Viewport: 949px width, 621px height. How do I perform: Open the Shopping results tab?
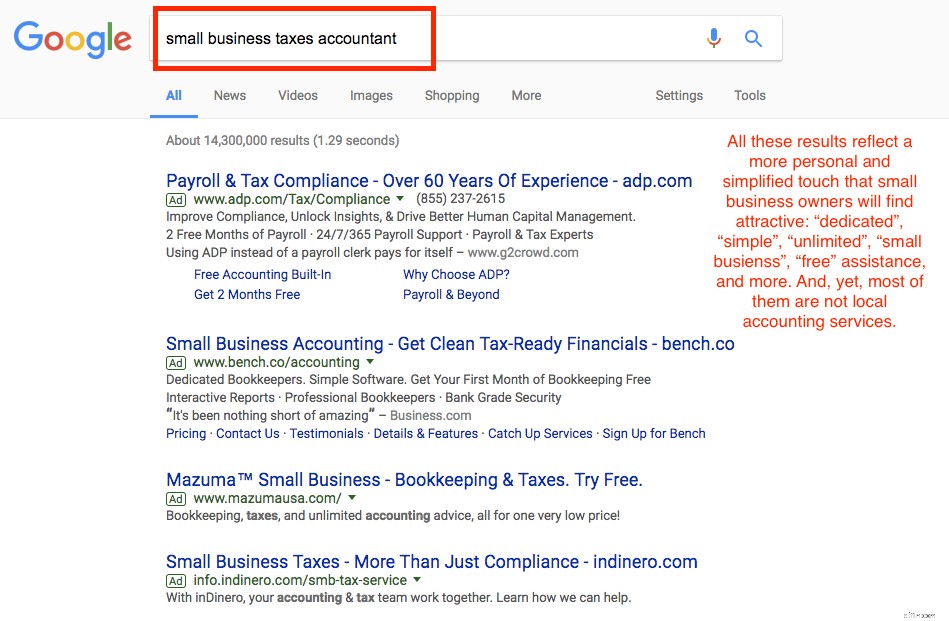pyautogui.click(x=451, y=95)
